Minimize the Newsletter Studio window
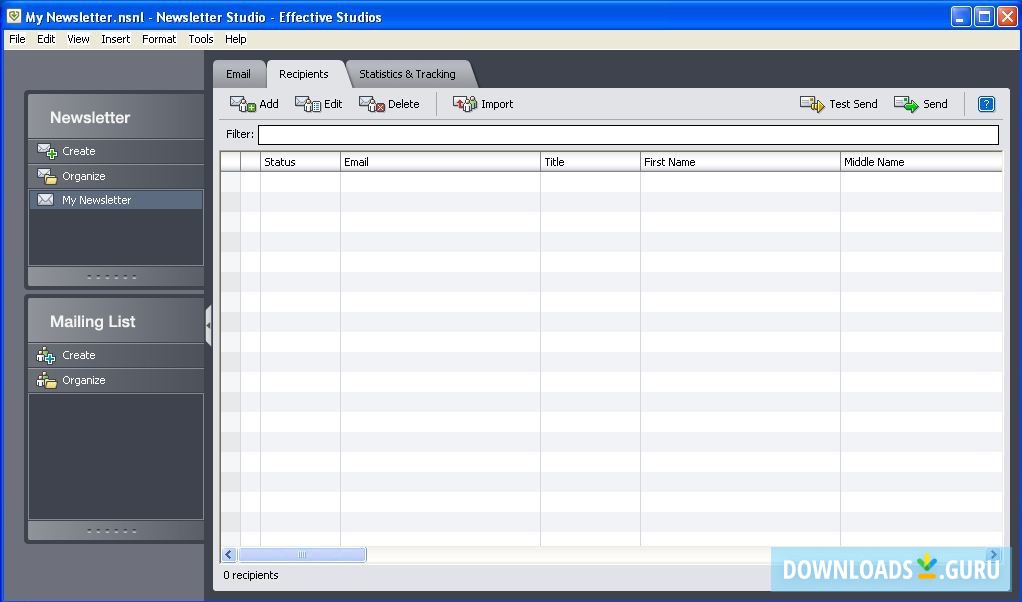 click(x=961, y=17)
